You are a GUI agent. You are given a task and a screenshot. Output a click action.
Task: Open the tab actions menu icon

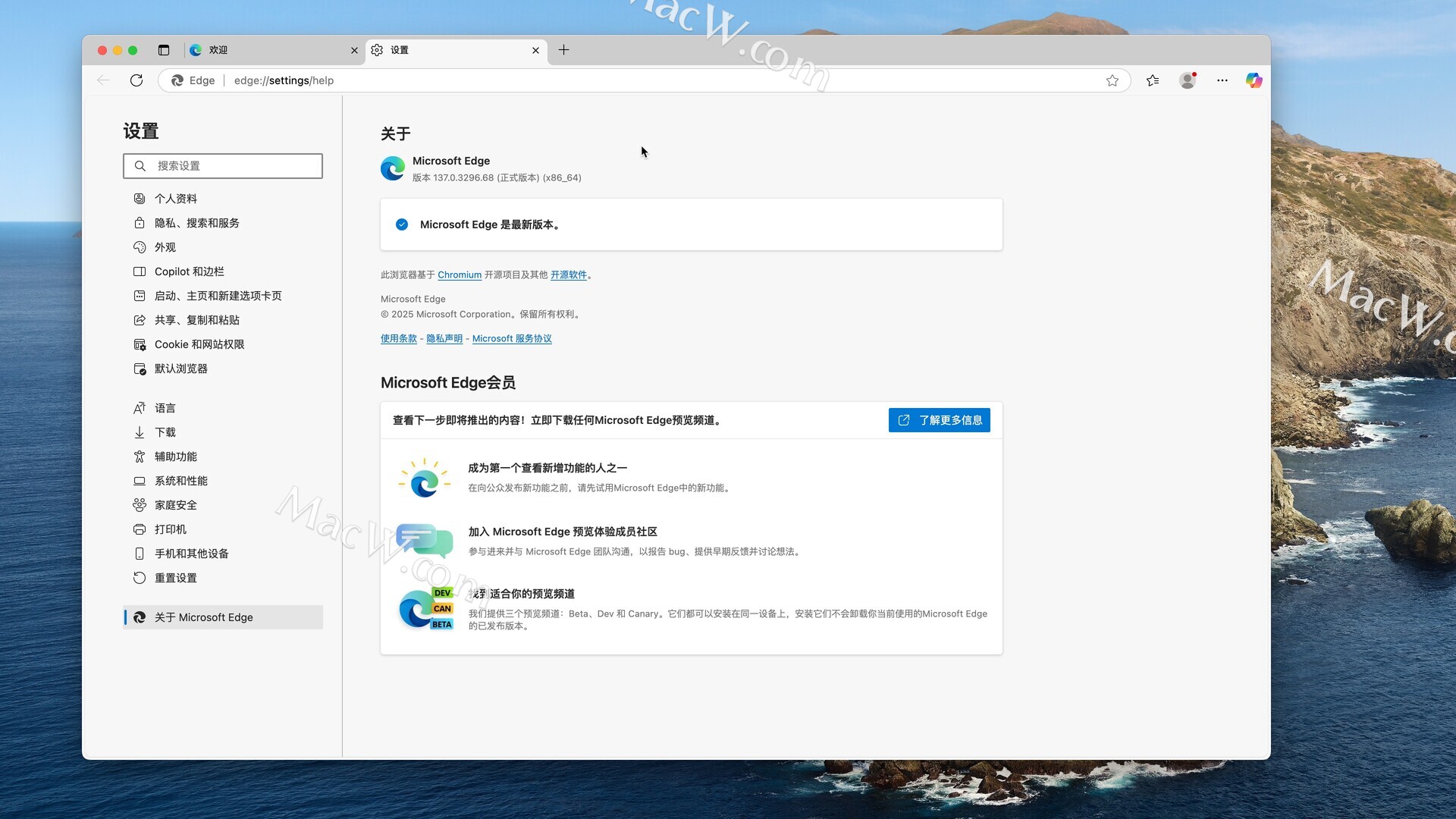click(x=164, y=50)
